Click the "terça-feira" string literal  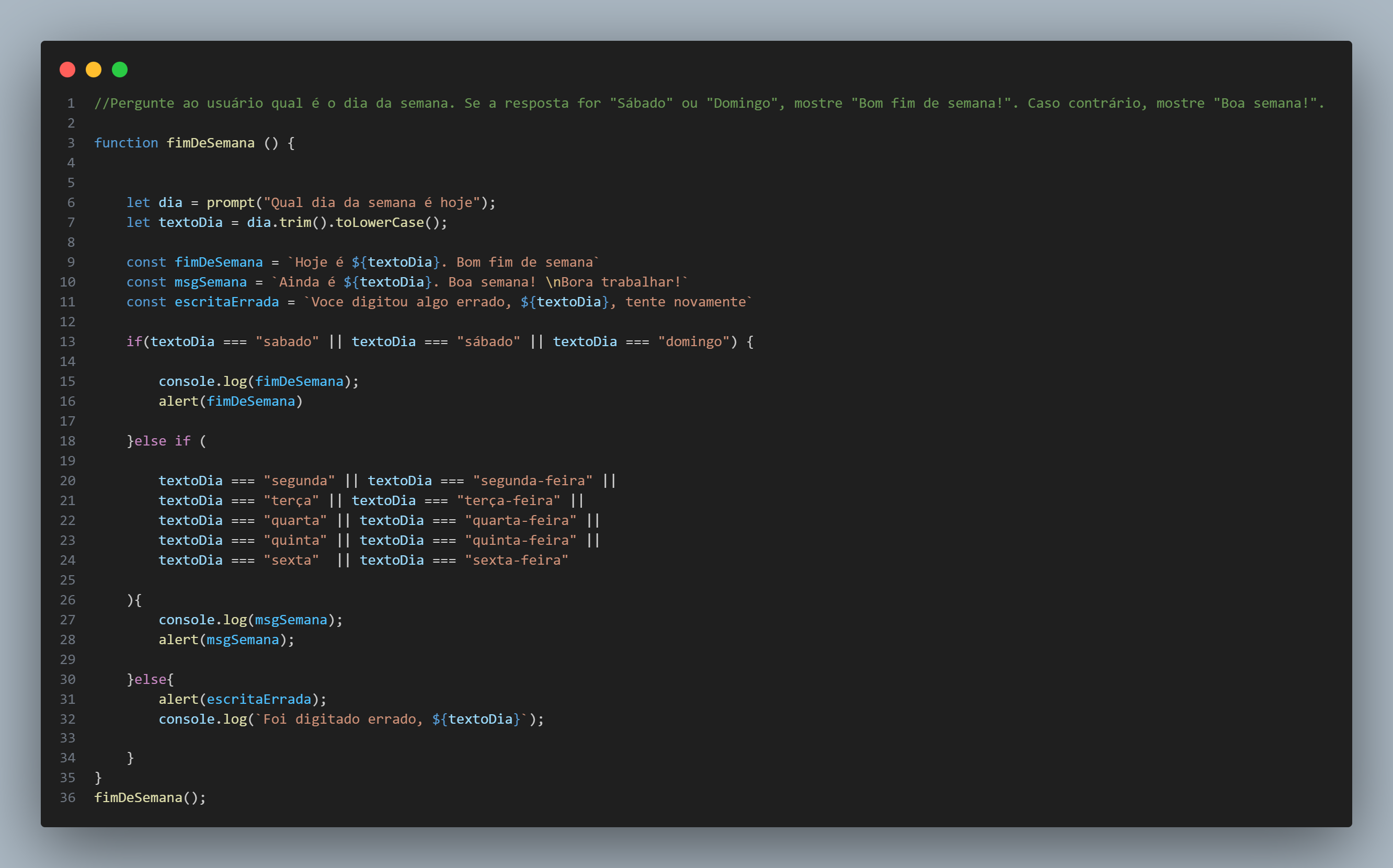pos(509,500)
